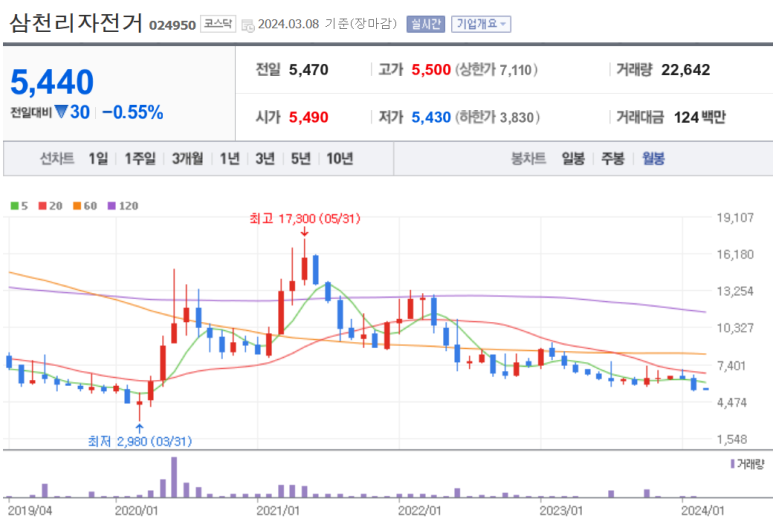Click the calendar date icon
This screenshot has height=528, width=773.
pyautogui.click(x=248, y=25)
